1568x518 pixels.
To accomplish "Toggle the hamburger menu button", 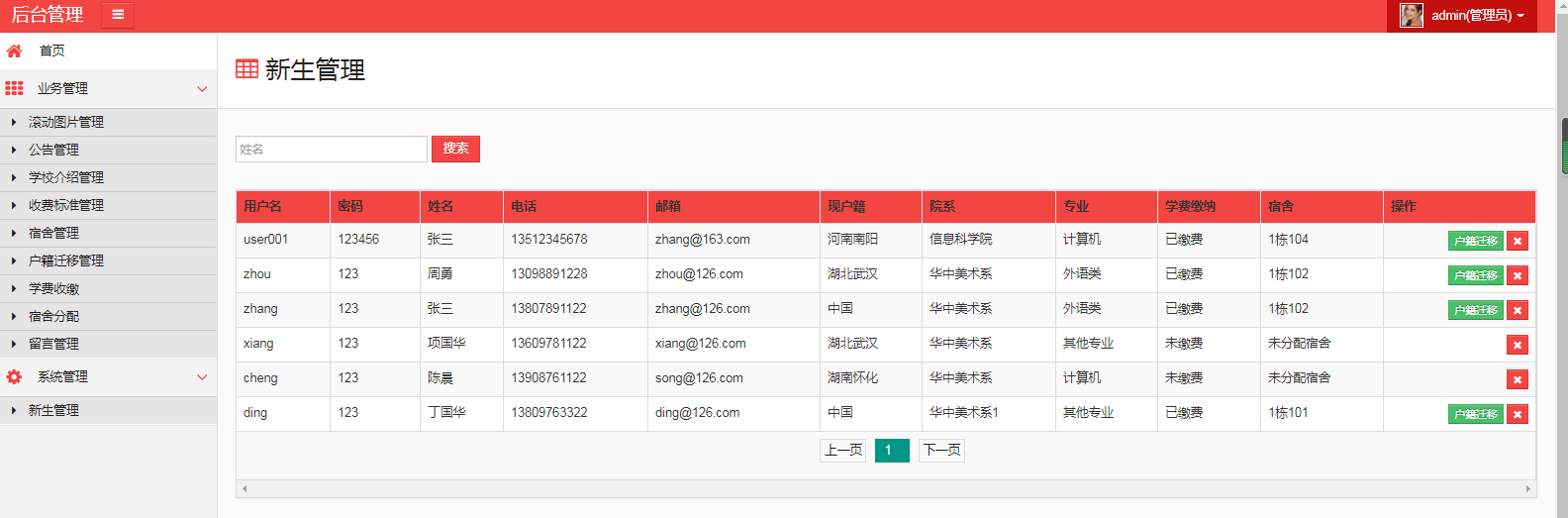I will [118, 15].
